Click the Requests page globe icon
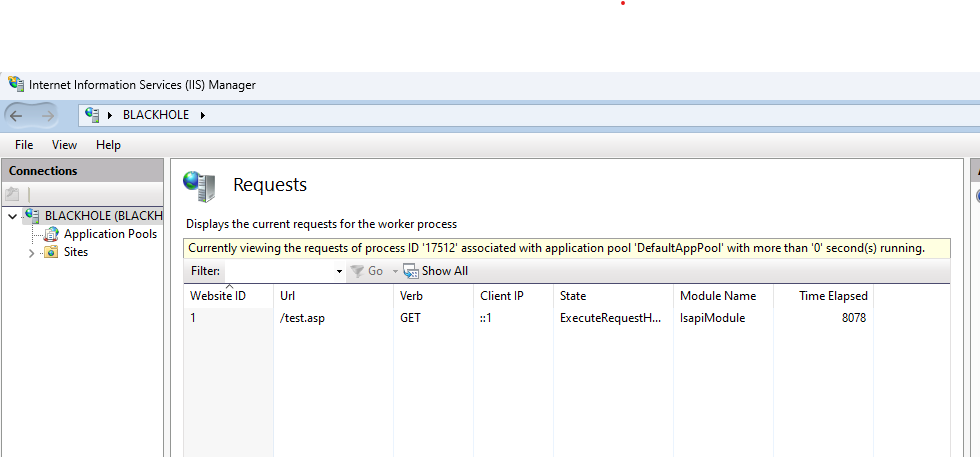This screenshot has height=457, width=980. (x=199, y=186)
